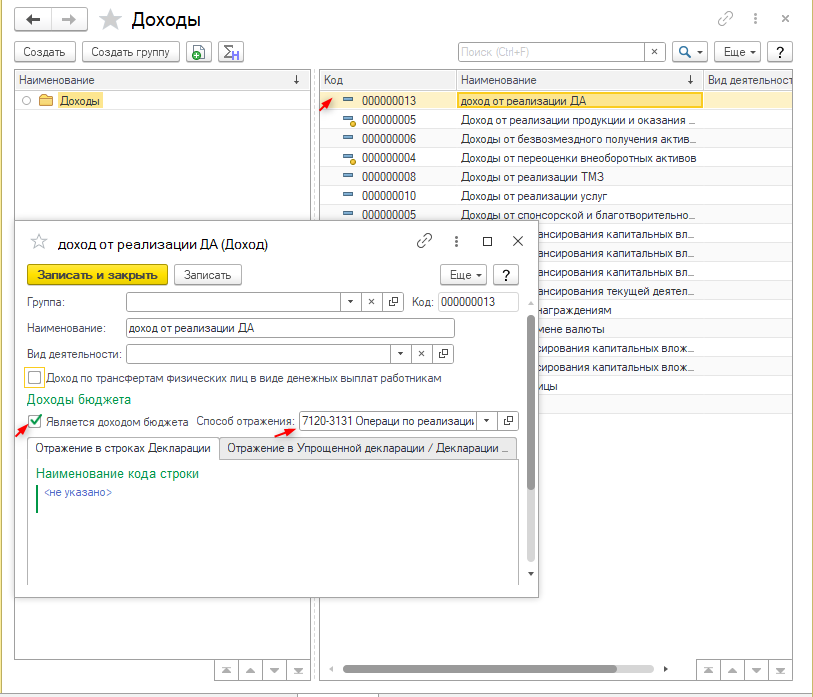Go forward with the right arrow button
Screen dimensions: 813x697
click(x=69, y=20)
